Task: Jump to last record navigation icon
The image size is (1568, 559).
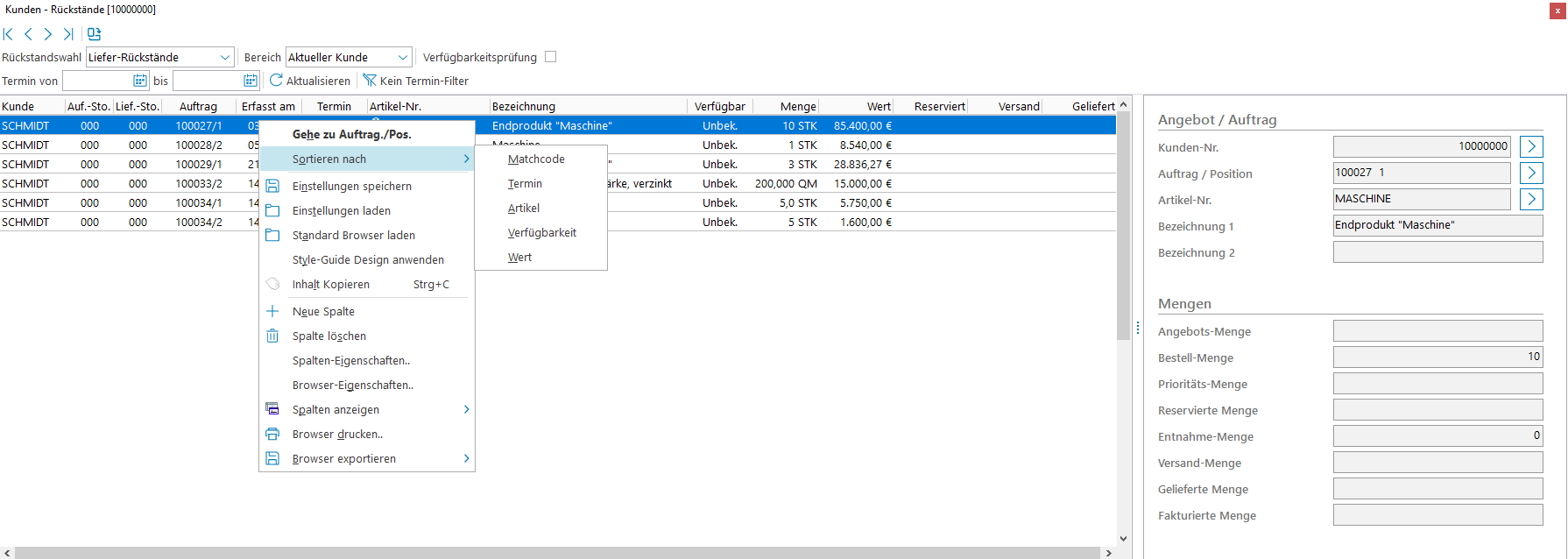Action: tap(68, 34)
